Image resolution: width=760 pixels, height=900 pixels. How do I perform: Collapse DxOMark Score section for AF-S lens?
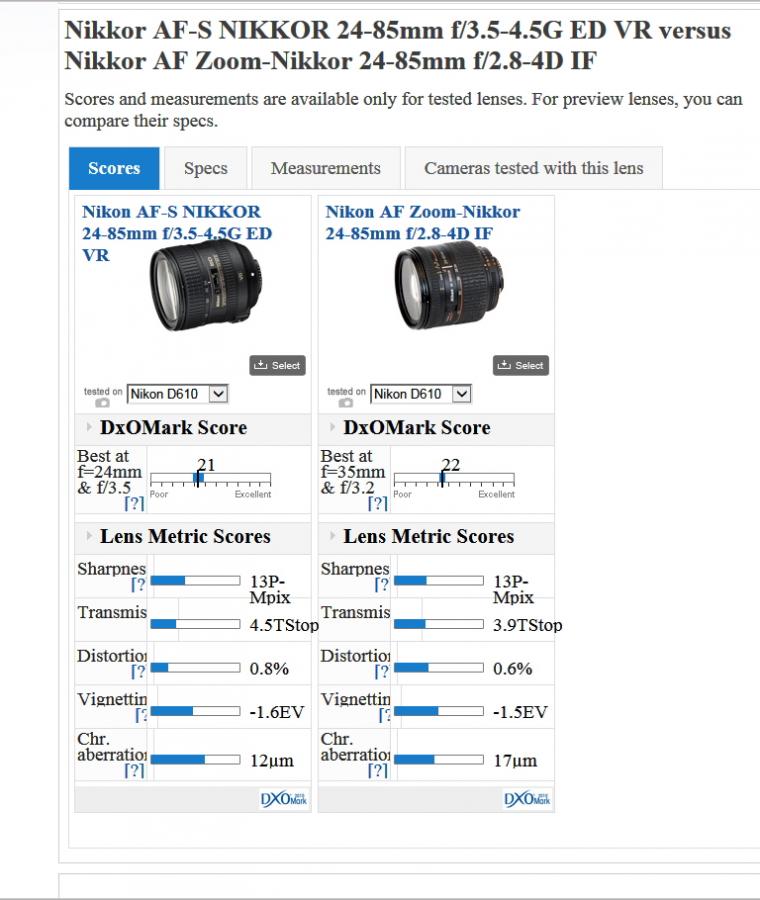89,427
